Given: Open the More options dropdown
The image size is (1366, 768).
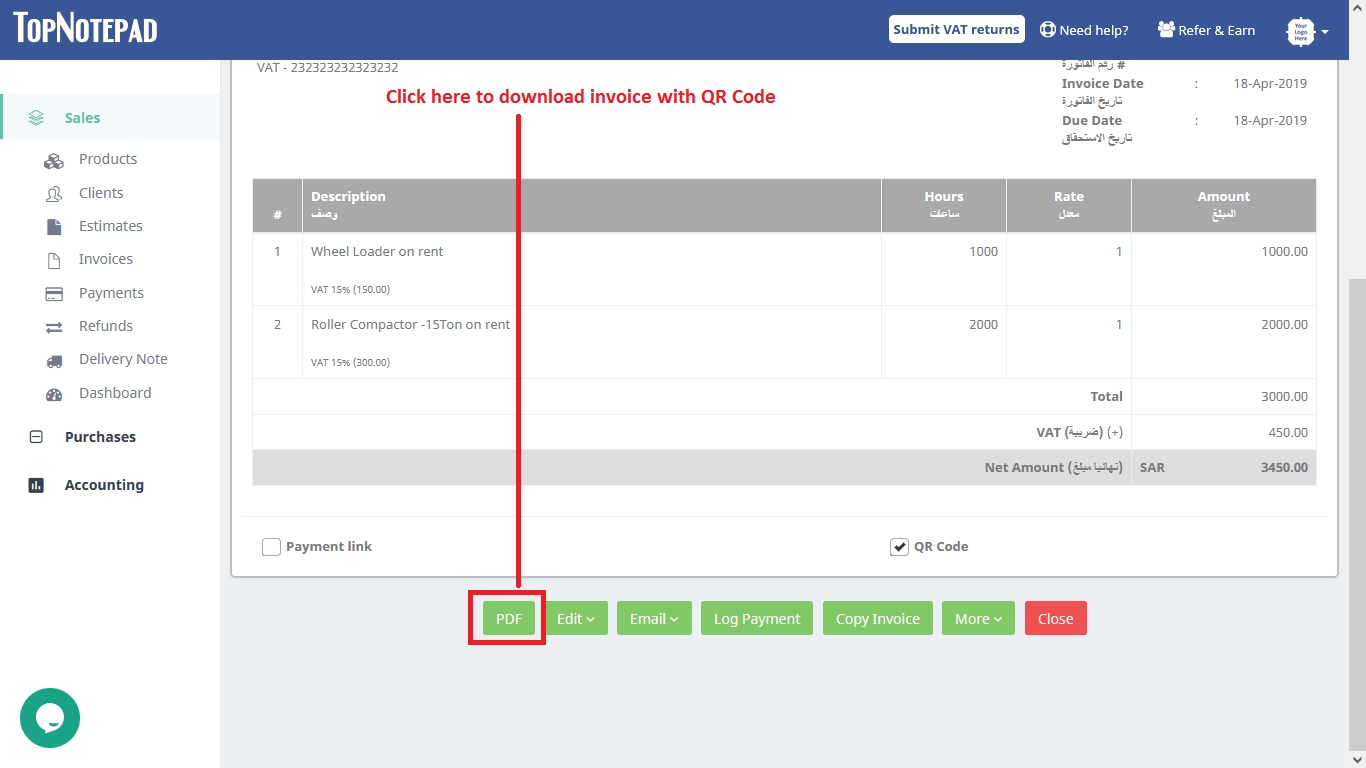Looking at the screenshot, I should (x=978, y=618).
